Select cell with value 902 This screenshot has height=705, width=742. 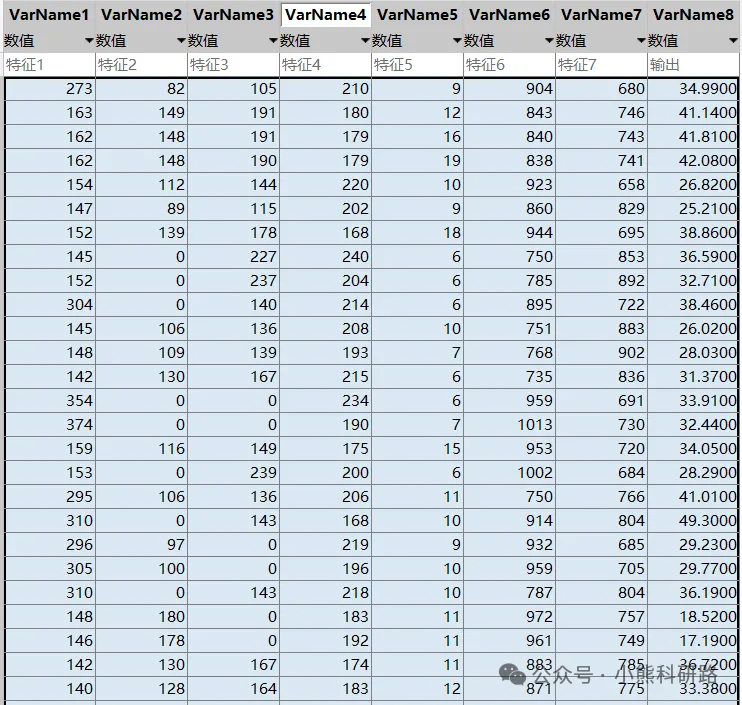coord(601,352)
